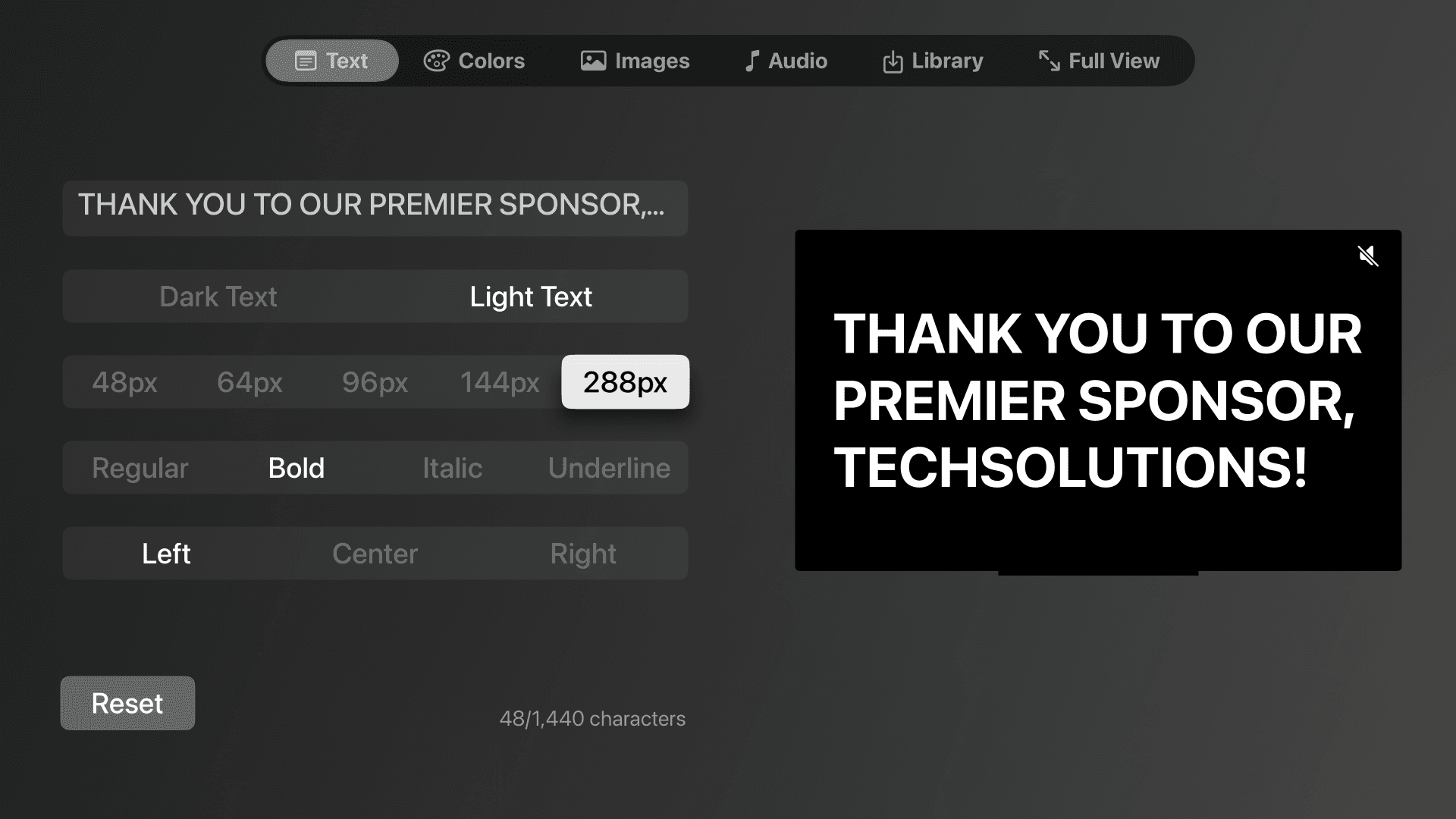
Task: Click Reset to restore defaults
Action: point(127,703)
